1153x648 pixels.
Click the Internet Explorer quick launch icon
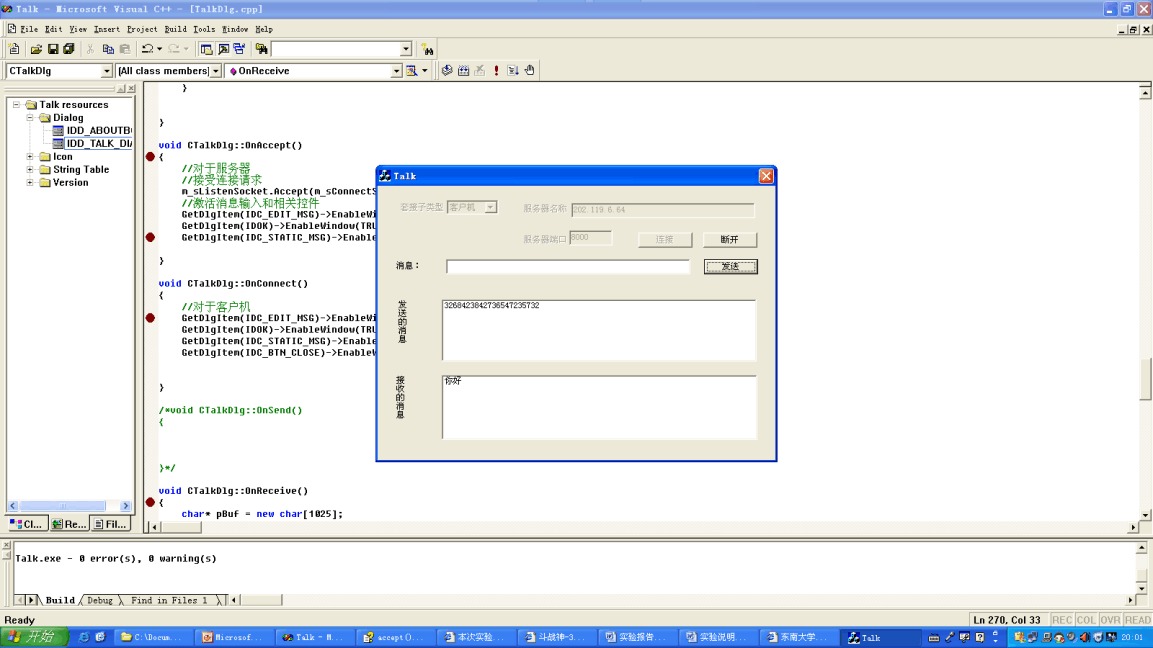[x=84, y=637]
